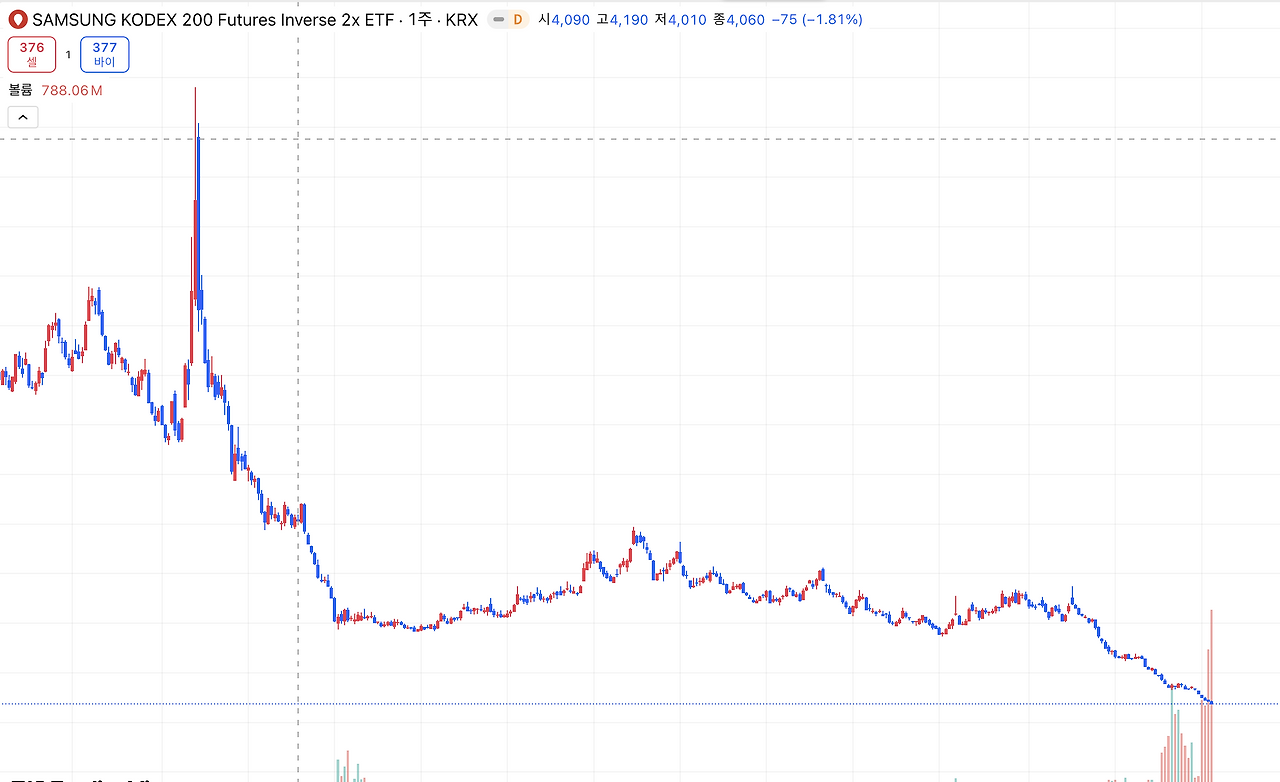The width and height of the screenshot is (1280, 782).
Task: Click the volume value 788.06M
Action: pyautogui.click(x=72, y=90)
